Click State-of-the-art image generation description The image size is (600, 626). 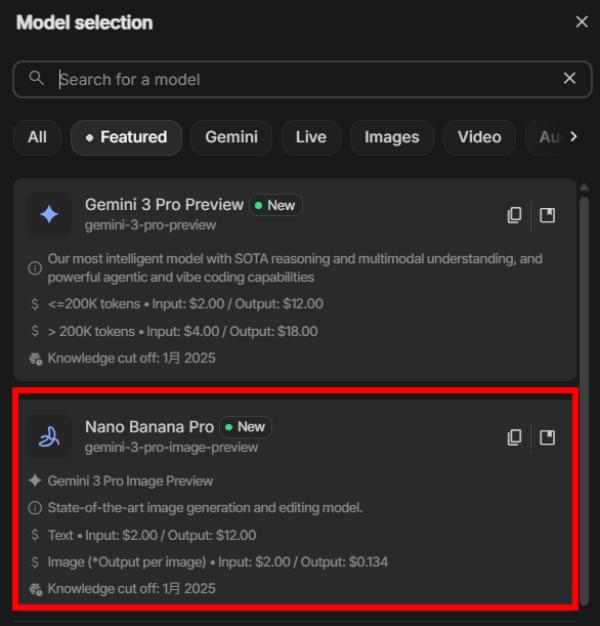(205, 508)
